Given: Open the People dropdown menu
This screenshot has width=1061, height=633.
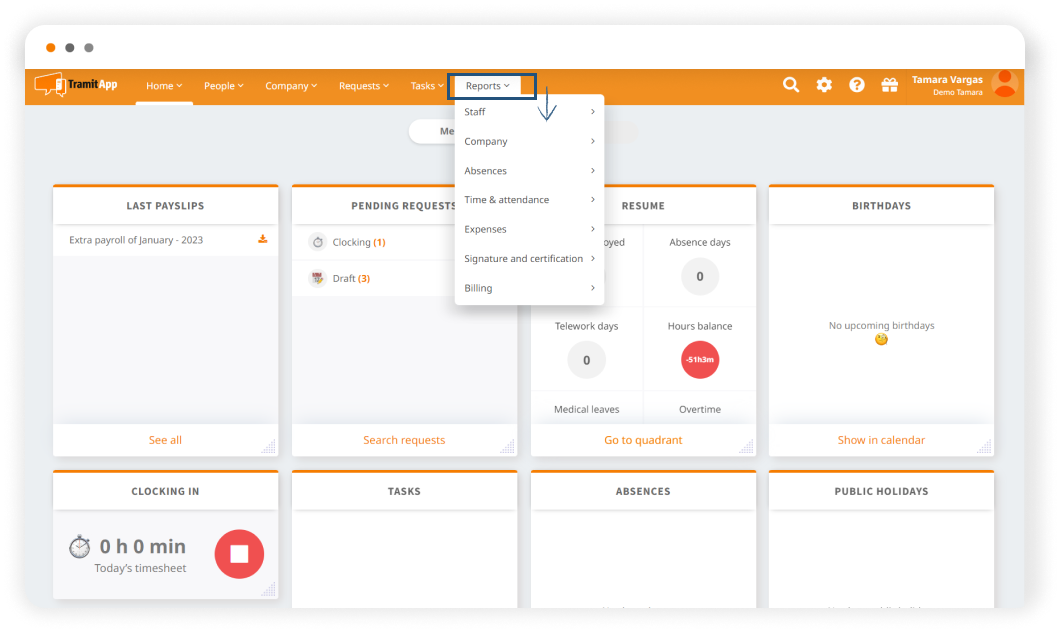Looking at the screenshot, I should point(224,86).
